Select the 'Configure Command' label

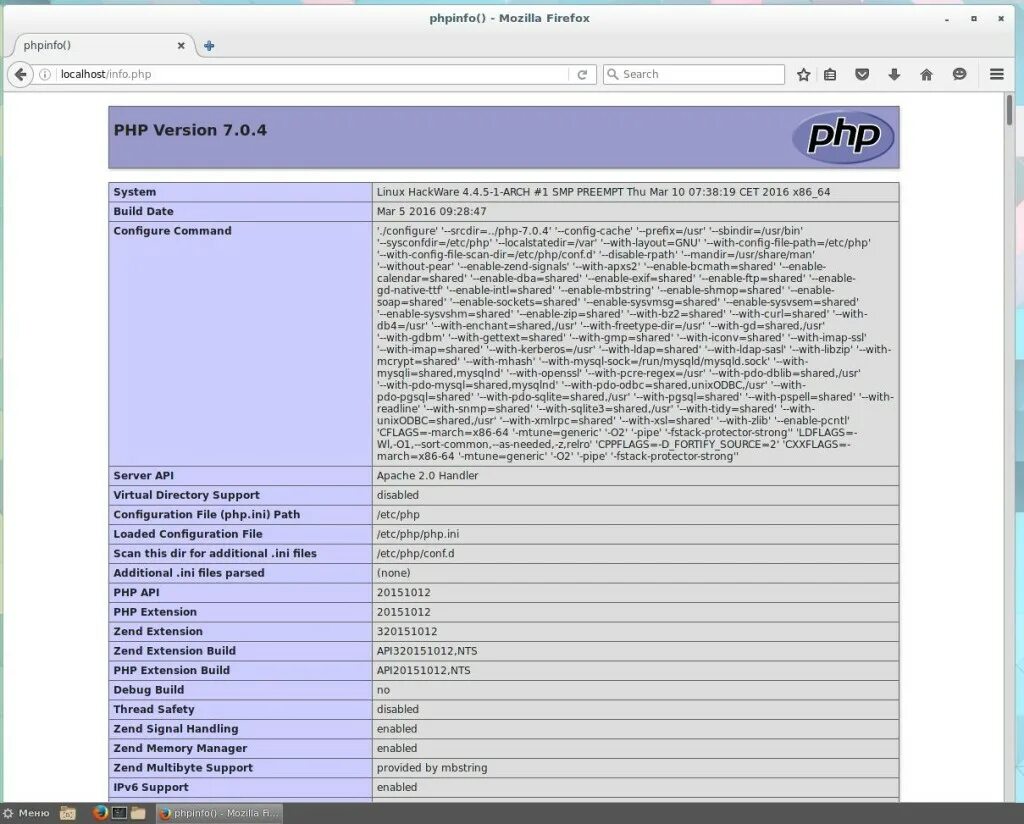[172, 230]
